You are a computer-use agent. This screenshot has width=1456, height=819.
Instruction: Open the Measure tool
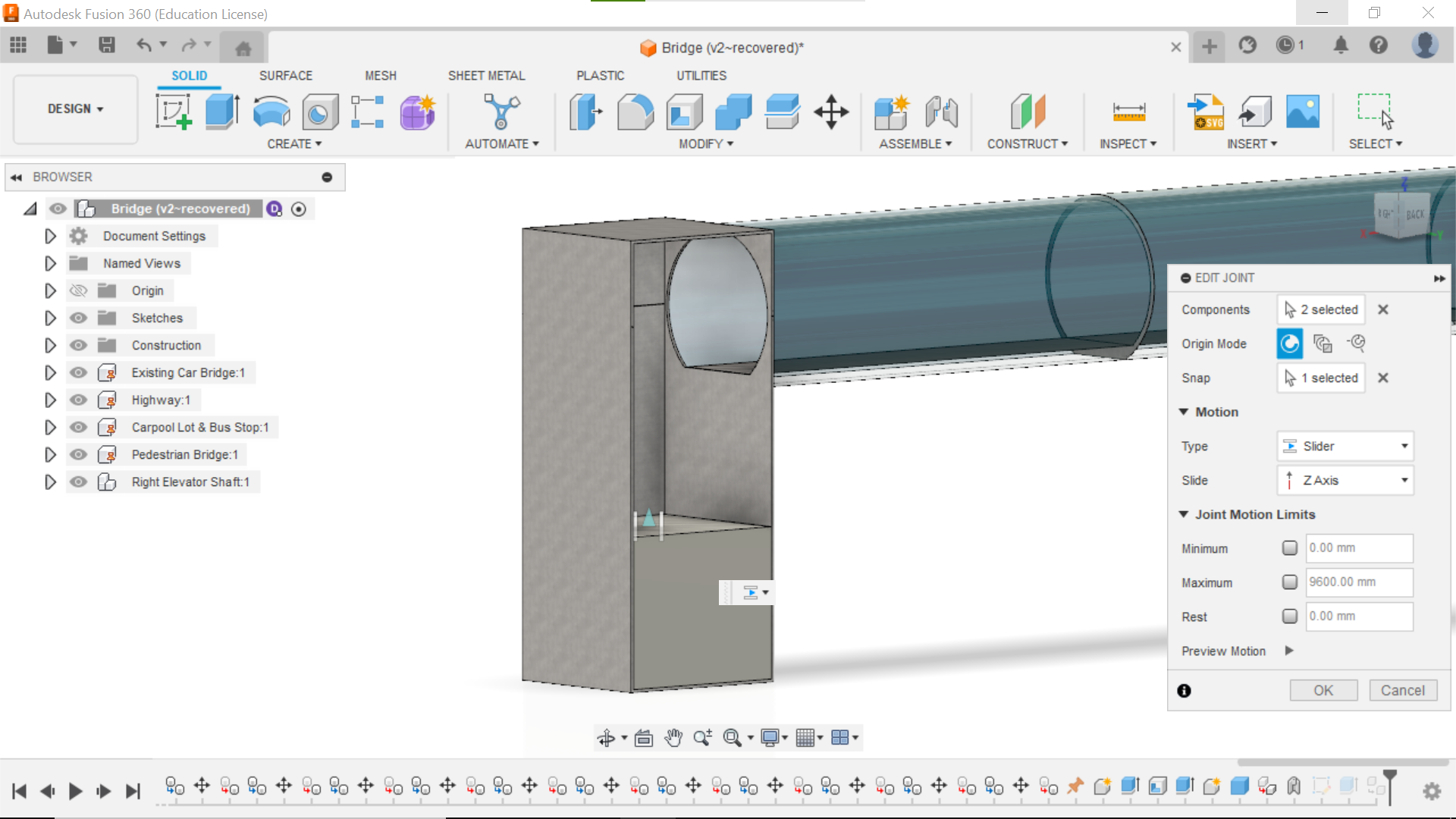(1128, 112)
